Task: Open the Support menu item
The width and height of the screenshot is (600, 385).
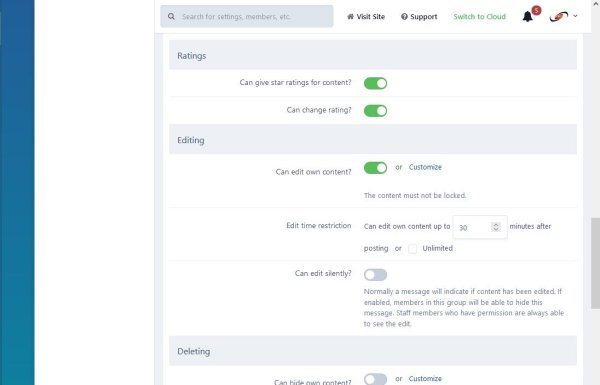Action: tap(419, 16)
